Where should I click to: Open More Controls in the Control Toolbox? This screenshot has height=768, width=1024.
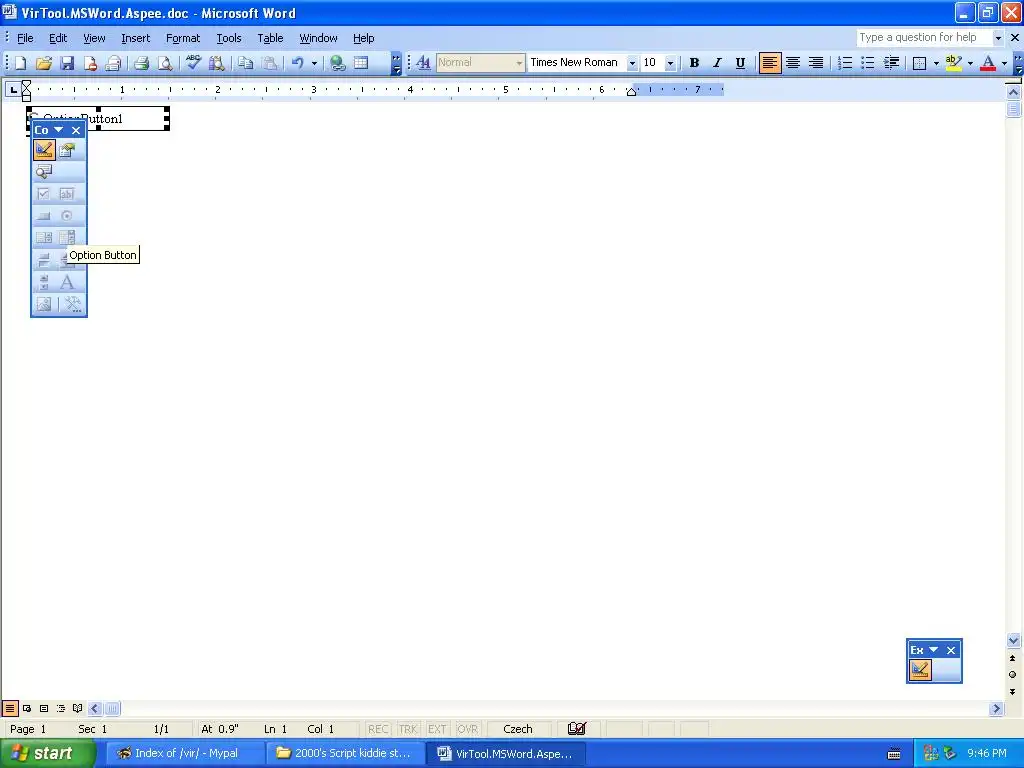coord(72,304)
